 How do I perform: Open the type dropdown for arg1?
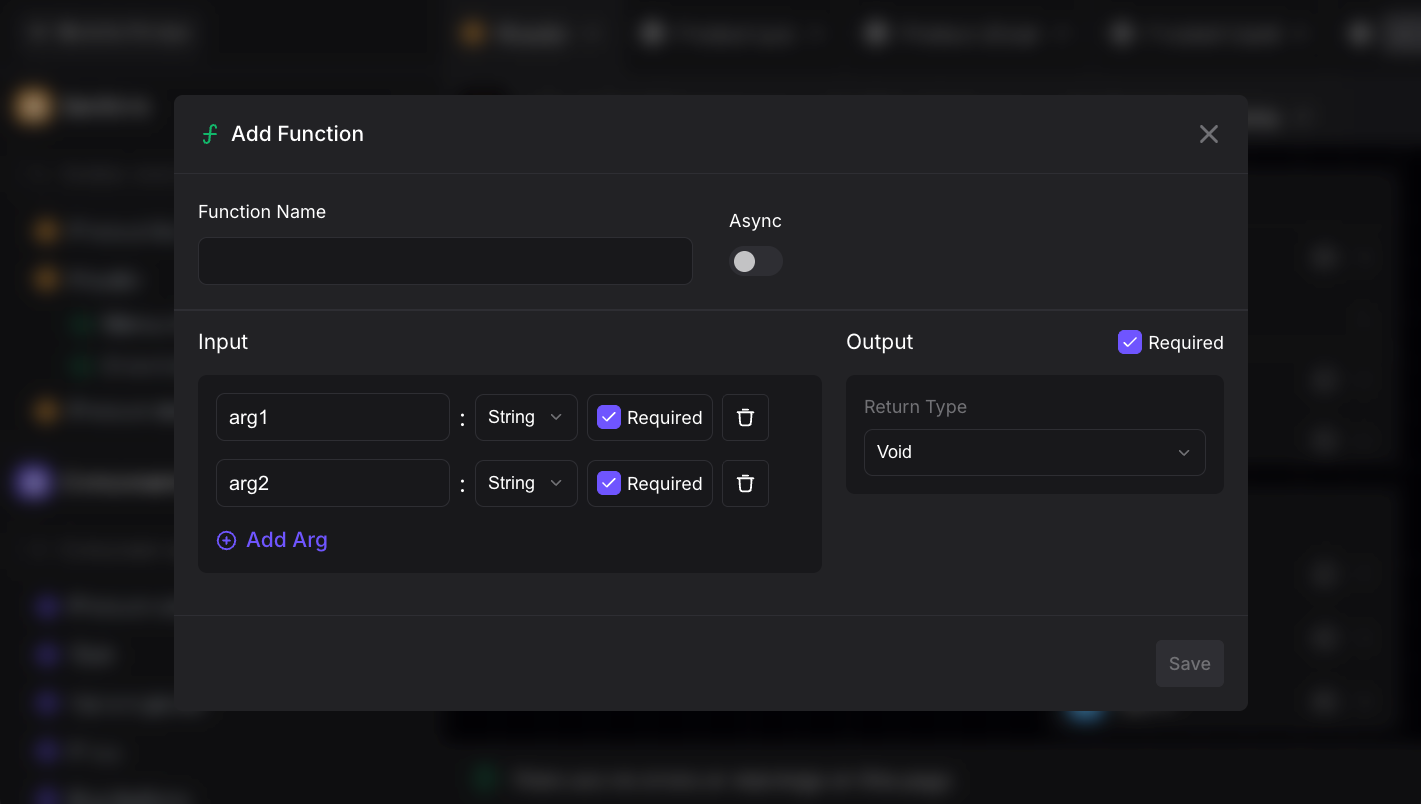click(526, 417)
